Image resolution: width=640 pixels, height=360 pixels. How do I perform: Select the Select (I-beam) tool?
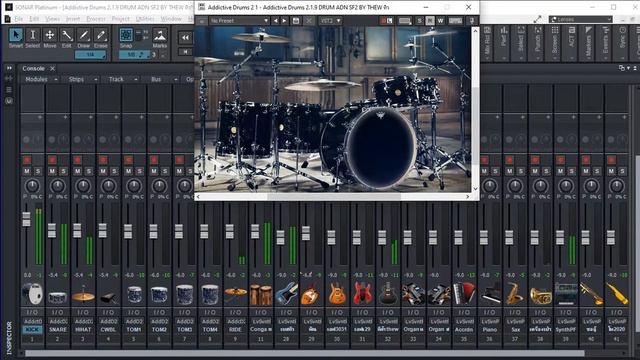pos(33,35)
